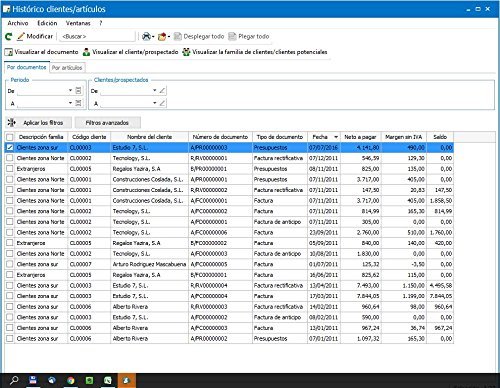Switch to the Por artículos tab
Screen dimensions: 500x388
pyautogui.click(x=67, y=68)
